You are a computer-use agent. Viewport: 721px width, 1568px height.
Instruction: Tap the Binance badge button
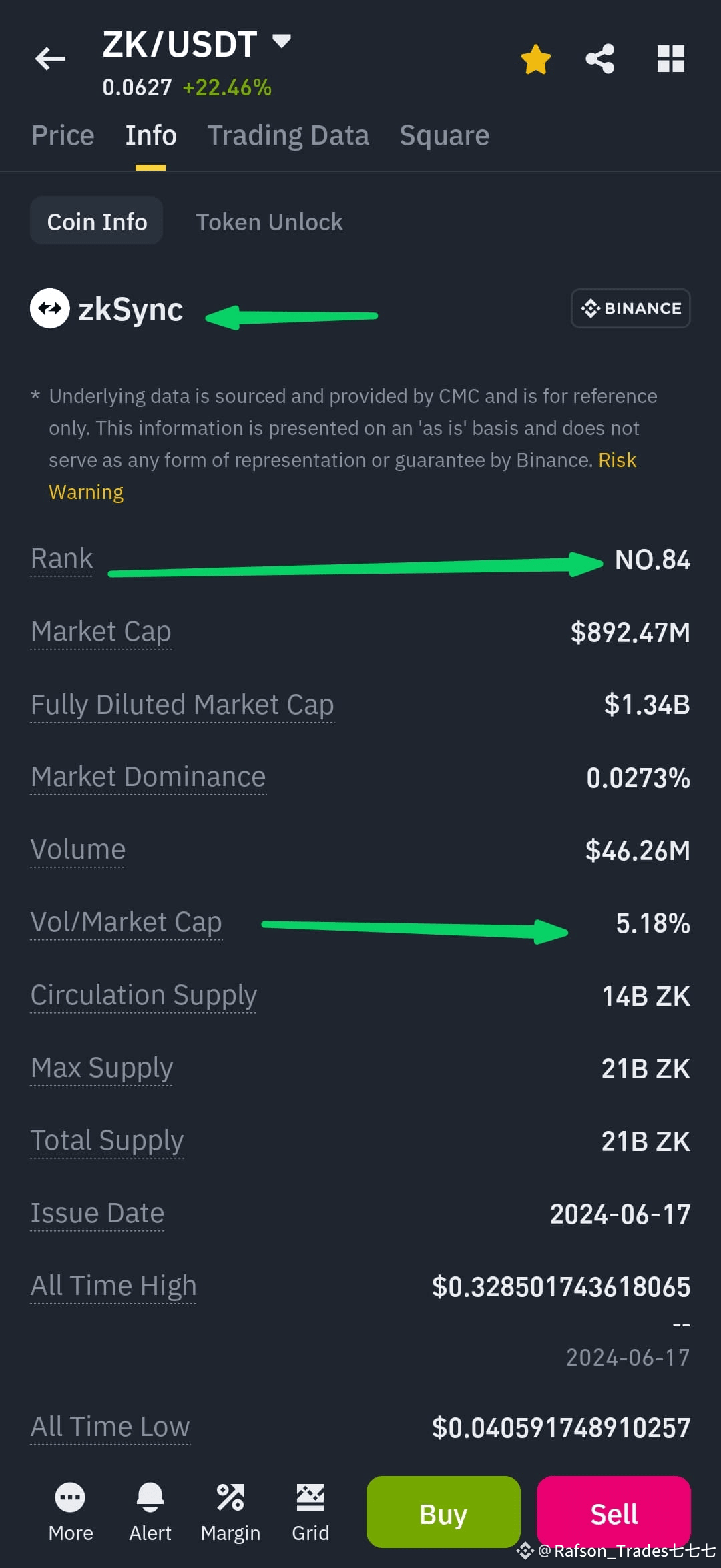[x=631, y=308]
